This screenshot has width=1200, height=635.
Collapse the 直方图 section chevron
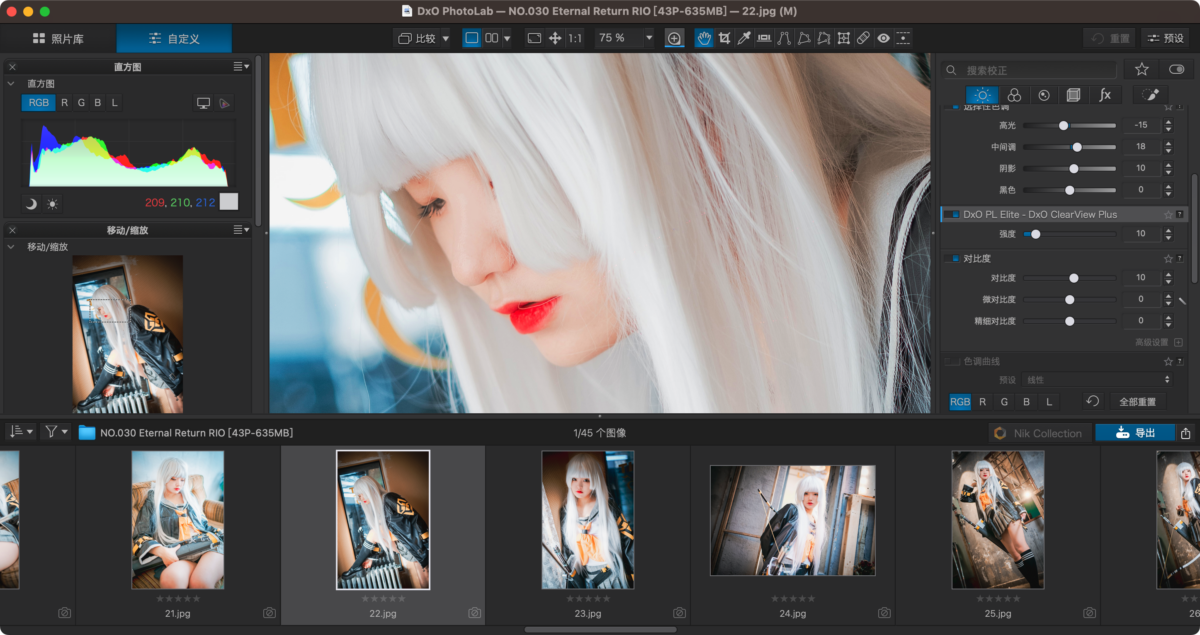[11, 84]
